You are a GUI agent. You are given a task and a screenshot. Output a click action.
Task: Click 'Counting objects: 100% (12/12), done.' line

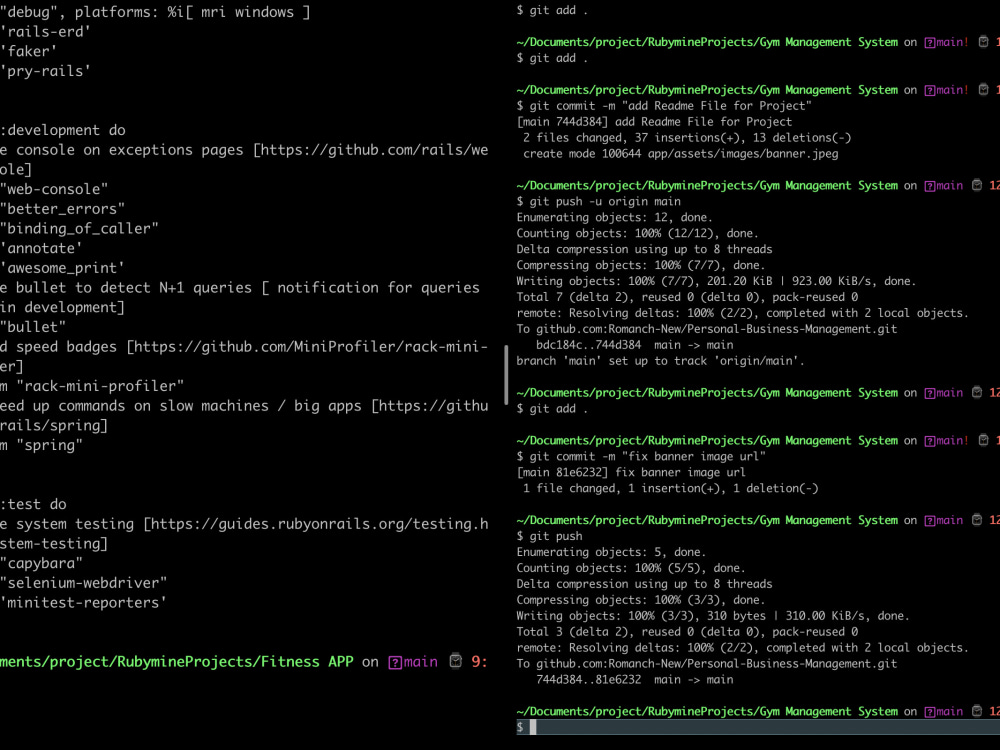click(x=638, y=233)
